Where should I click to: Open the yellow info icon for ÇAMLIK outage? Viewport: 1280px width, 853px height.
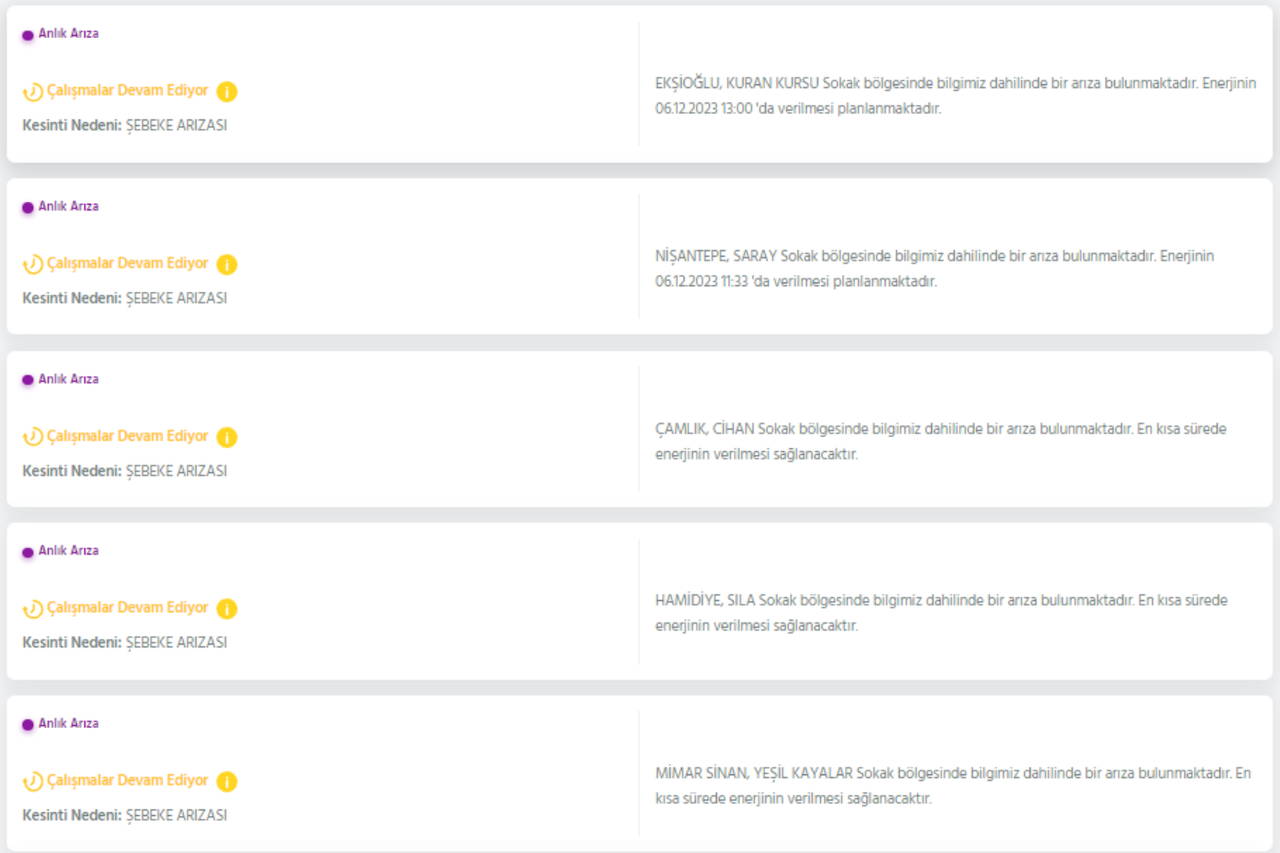click(227, 437)
